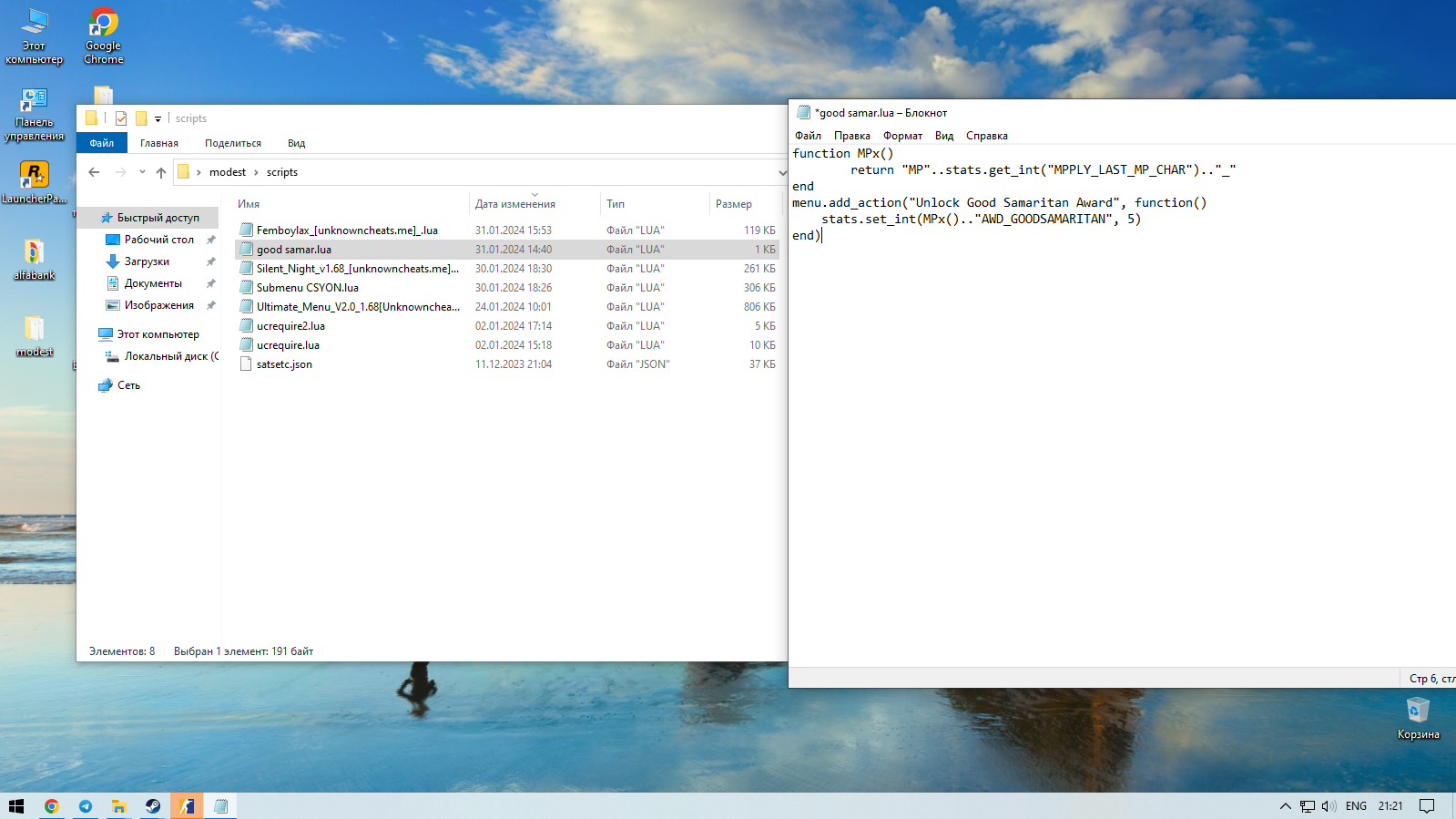
Task: Click 'scripts' in the address breadcrumb
Action: point(282,172)
